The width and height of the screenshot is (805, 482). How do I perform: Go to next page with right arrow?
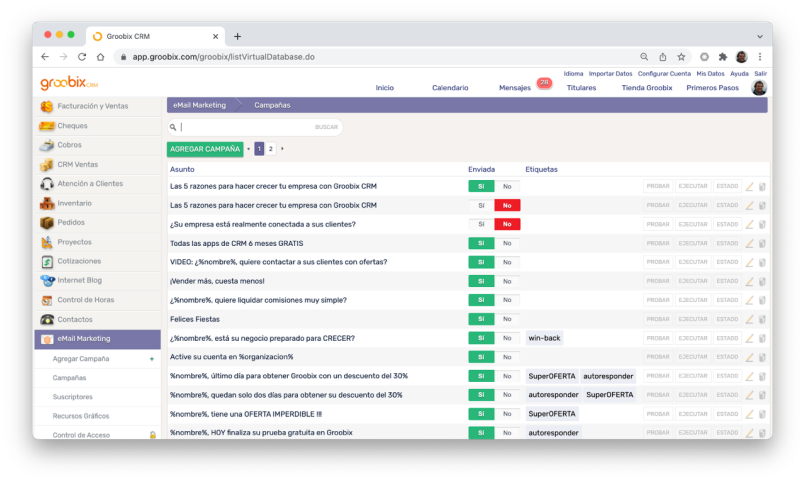tap(282, 149)
